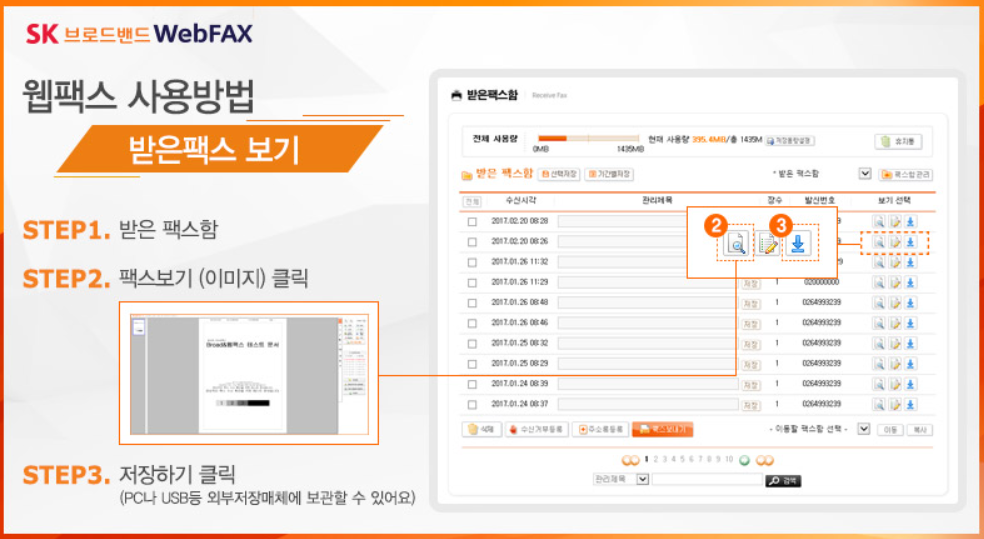This screenshot has height=539, width=984.
Task: Check the 2017.02.20 08:28 fax row
Action: (472, 221)
